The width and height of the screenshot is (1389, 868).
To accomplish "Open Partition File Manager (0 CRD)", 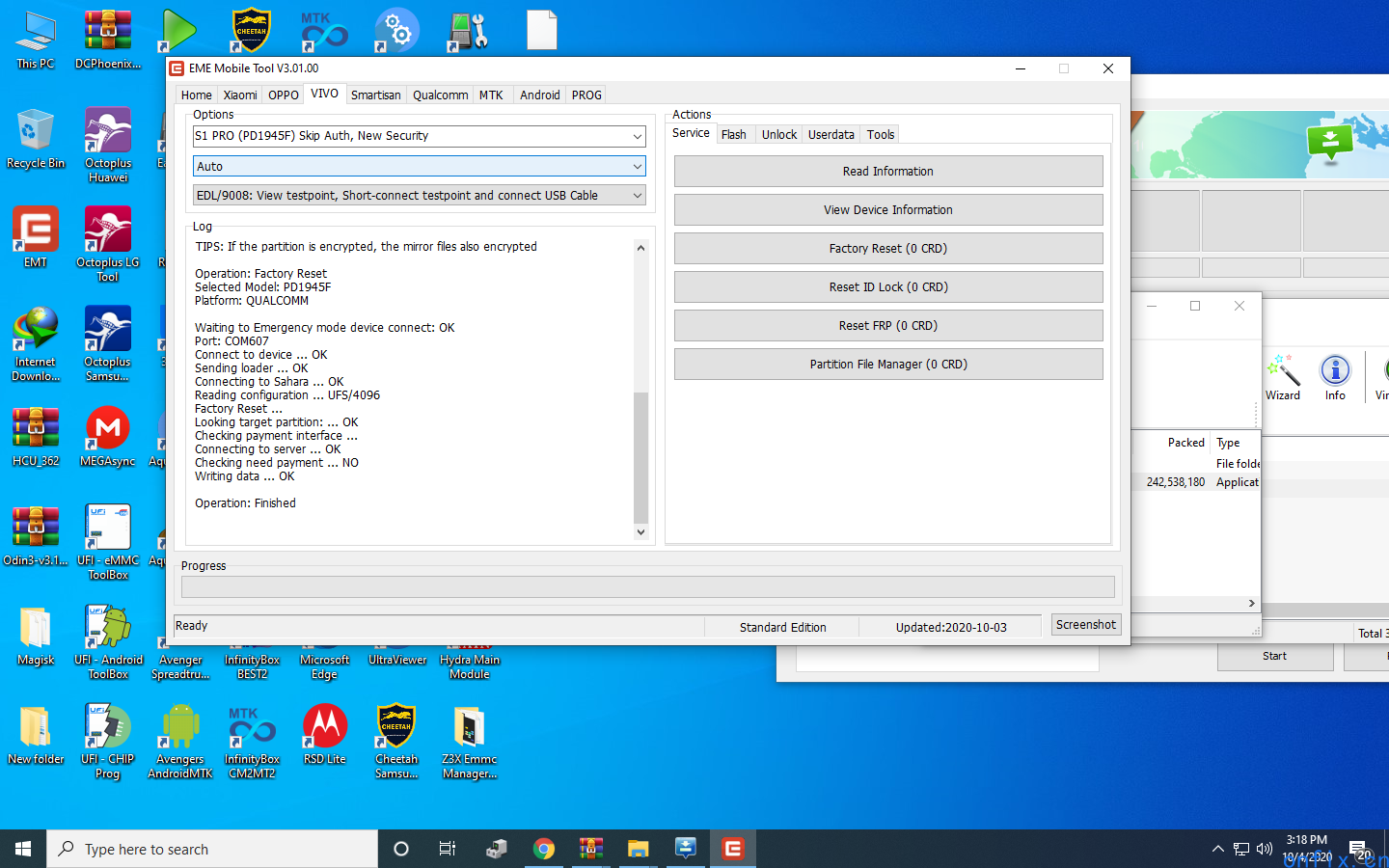I will [888, 365].
